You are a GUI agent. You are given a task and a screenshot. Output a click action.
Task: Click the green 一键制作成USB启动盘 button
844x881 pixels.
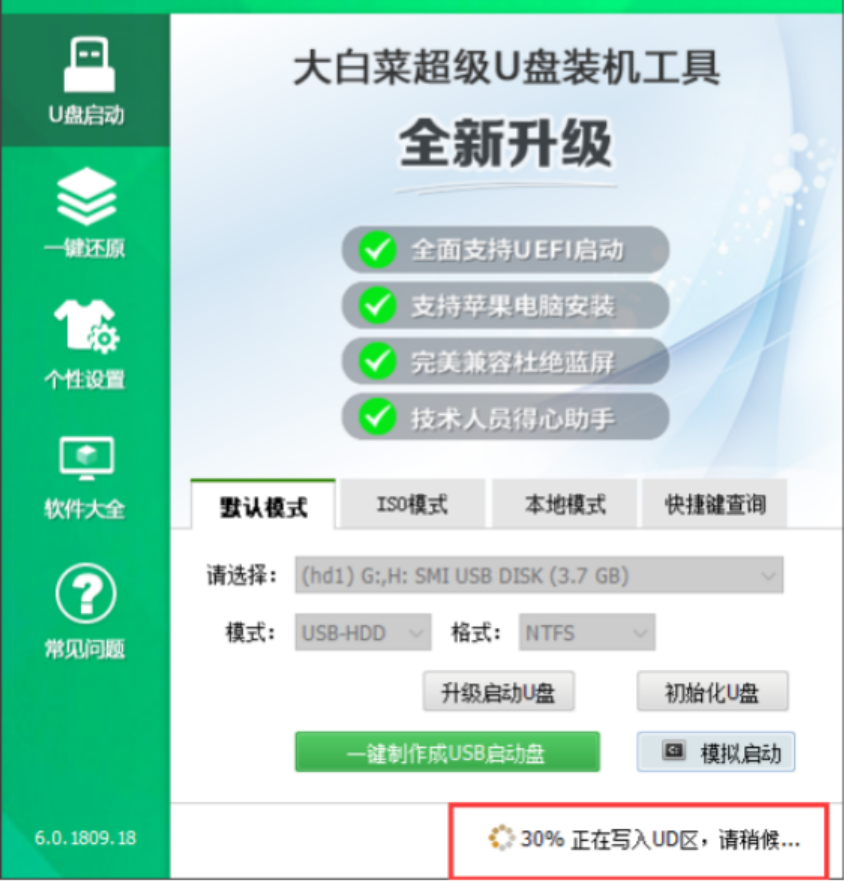pos(447,752)
